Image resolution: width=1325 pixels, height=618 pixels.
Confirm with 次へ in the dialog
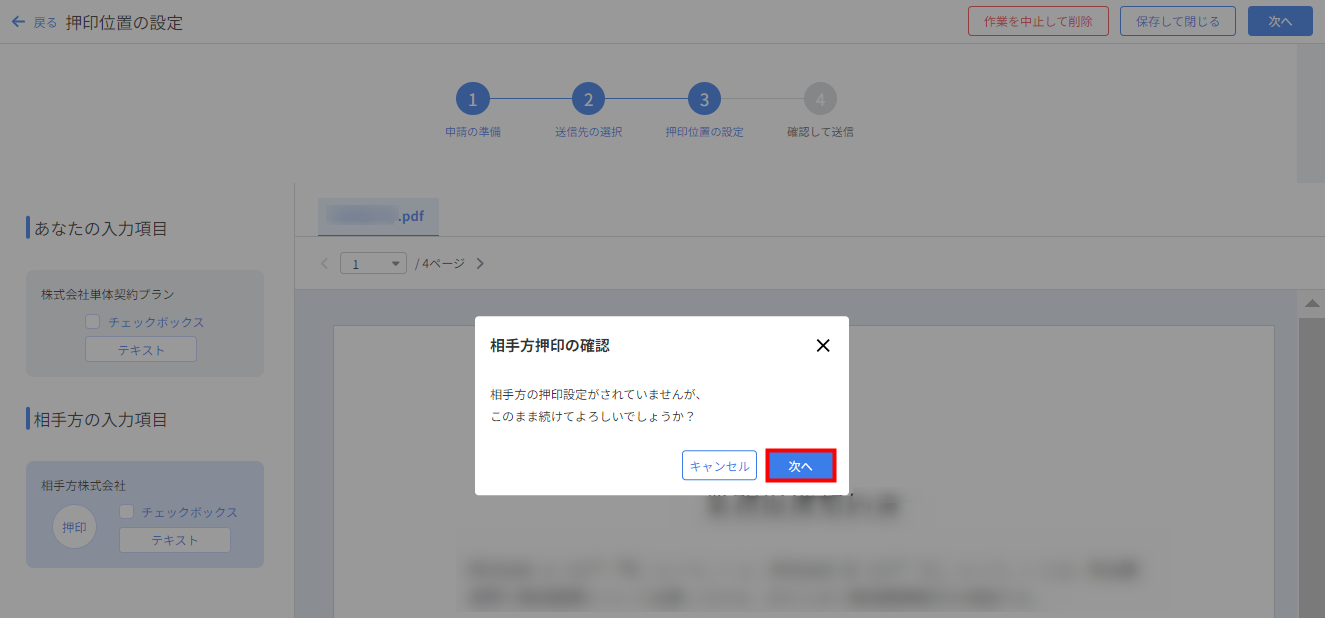tap(800, 466)
